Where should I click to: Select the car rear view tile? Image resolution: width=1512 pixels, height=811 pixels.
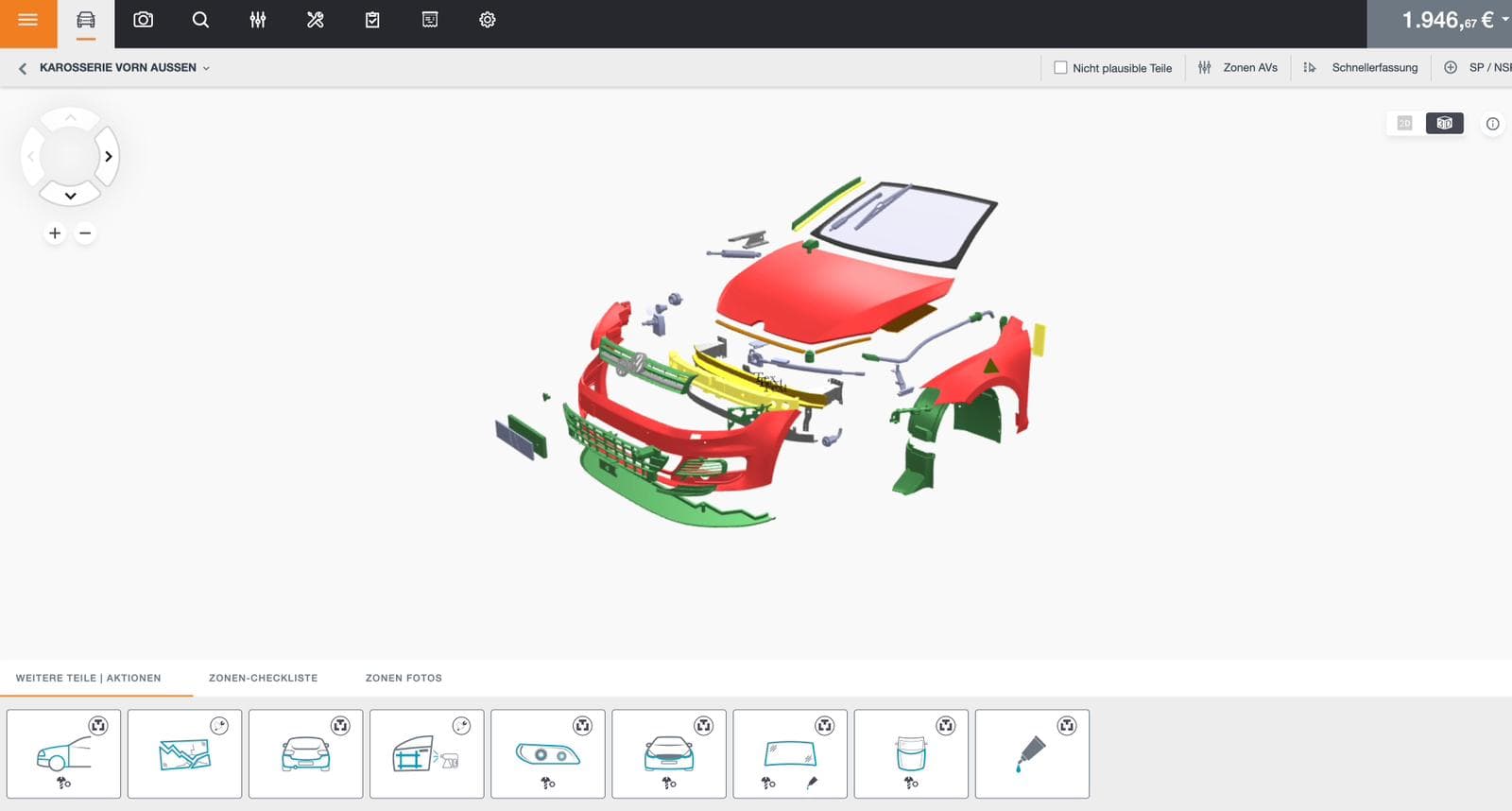305,754
